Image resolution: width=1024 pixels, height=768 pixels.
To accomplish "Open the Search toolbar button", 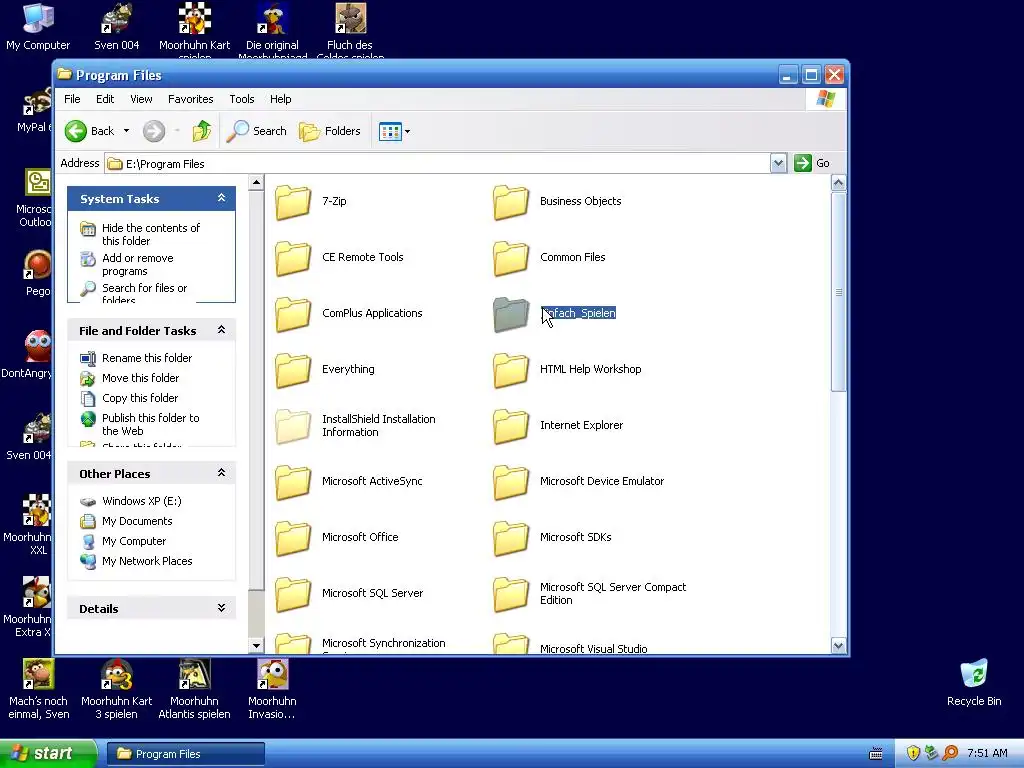I will point(257,131).
